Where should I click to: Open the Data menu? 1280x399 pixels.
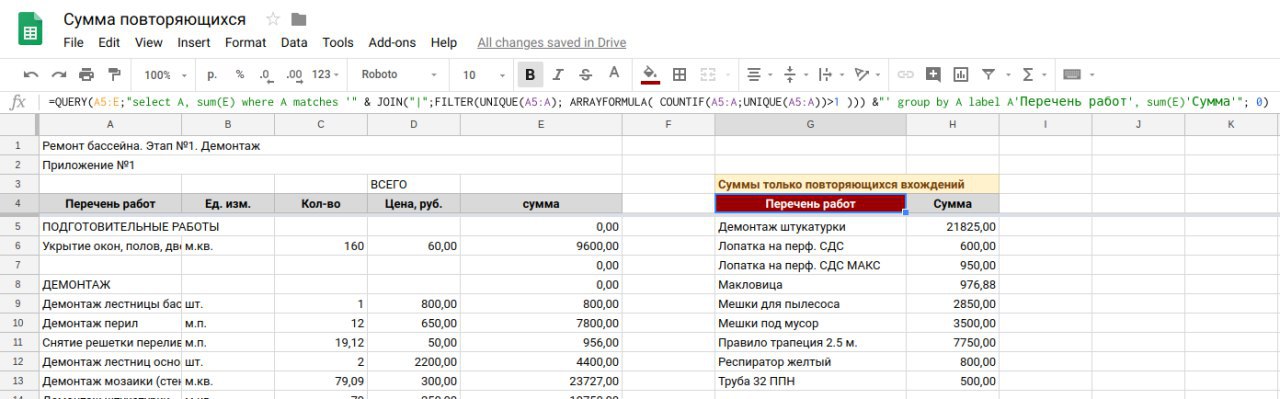tap(294, 43)
